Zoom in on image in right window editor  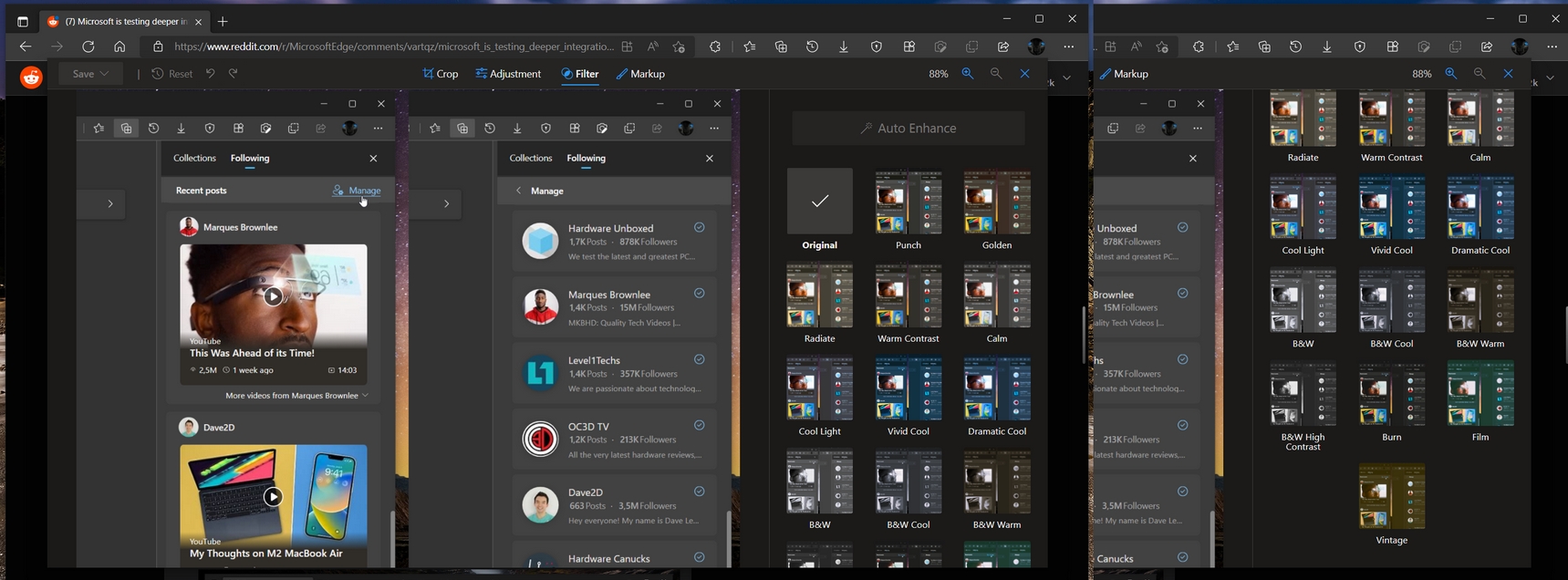point(1451,74)
